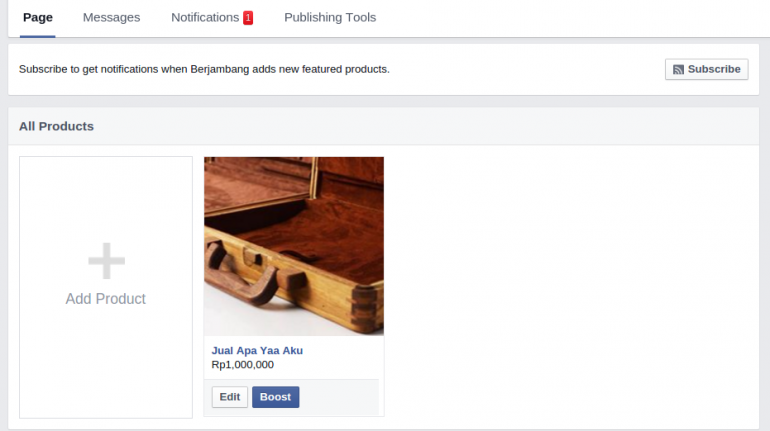This screenshot has width=770, height=431.
Task: Click the footer strip beside the Boost button
Action: point(340,397)
